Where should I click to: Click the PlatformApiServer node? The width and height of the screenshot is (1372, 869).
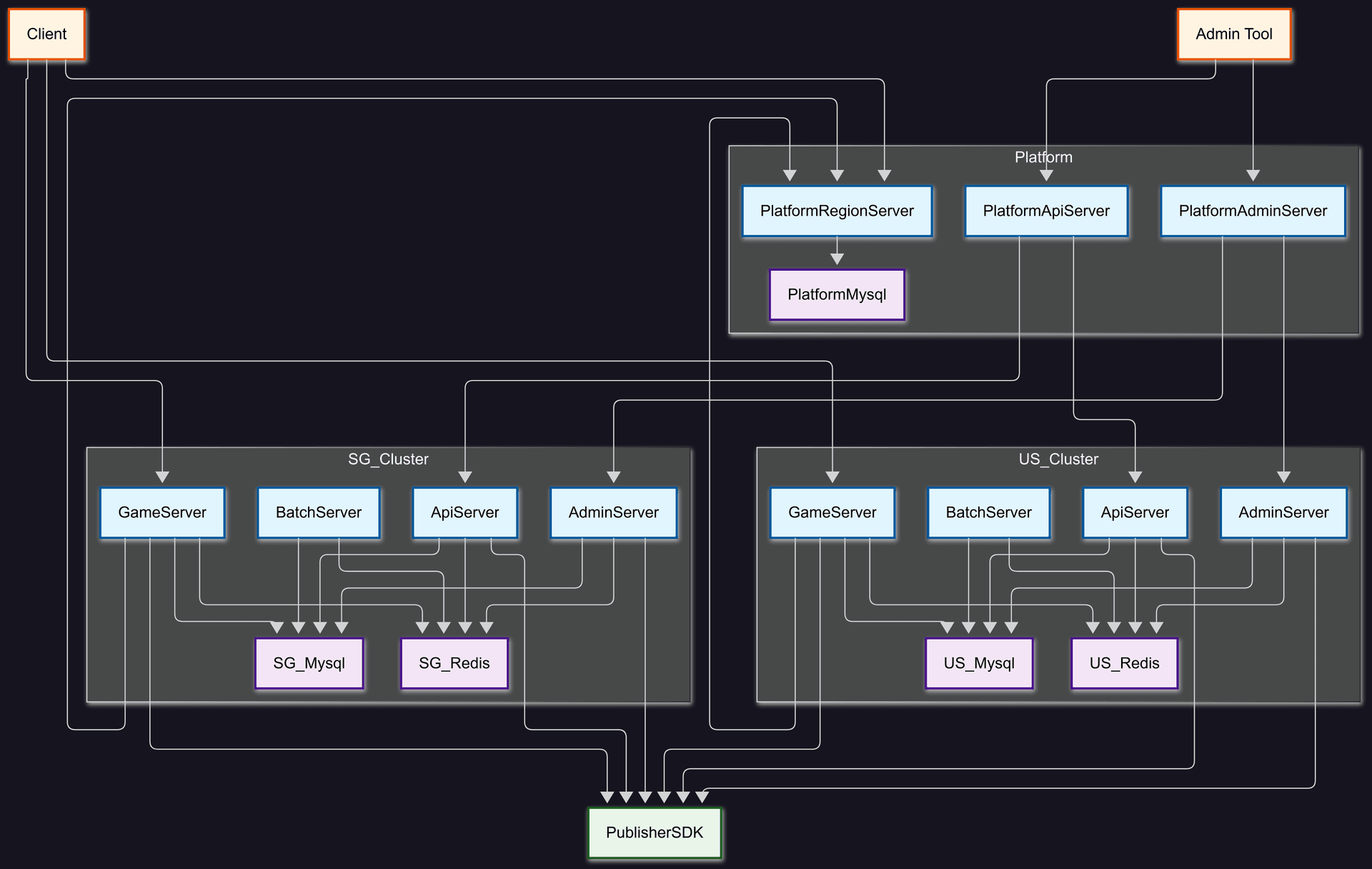pyautogui.click(x=1046, y=211)
